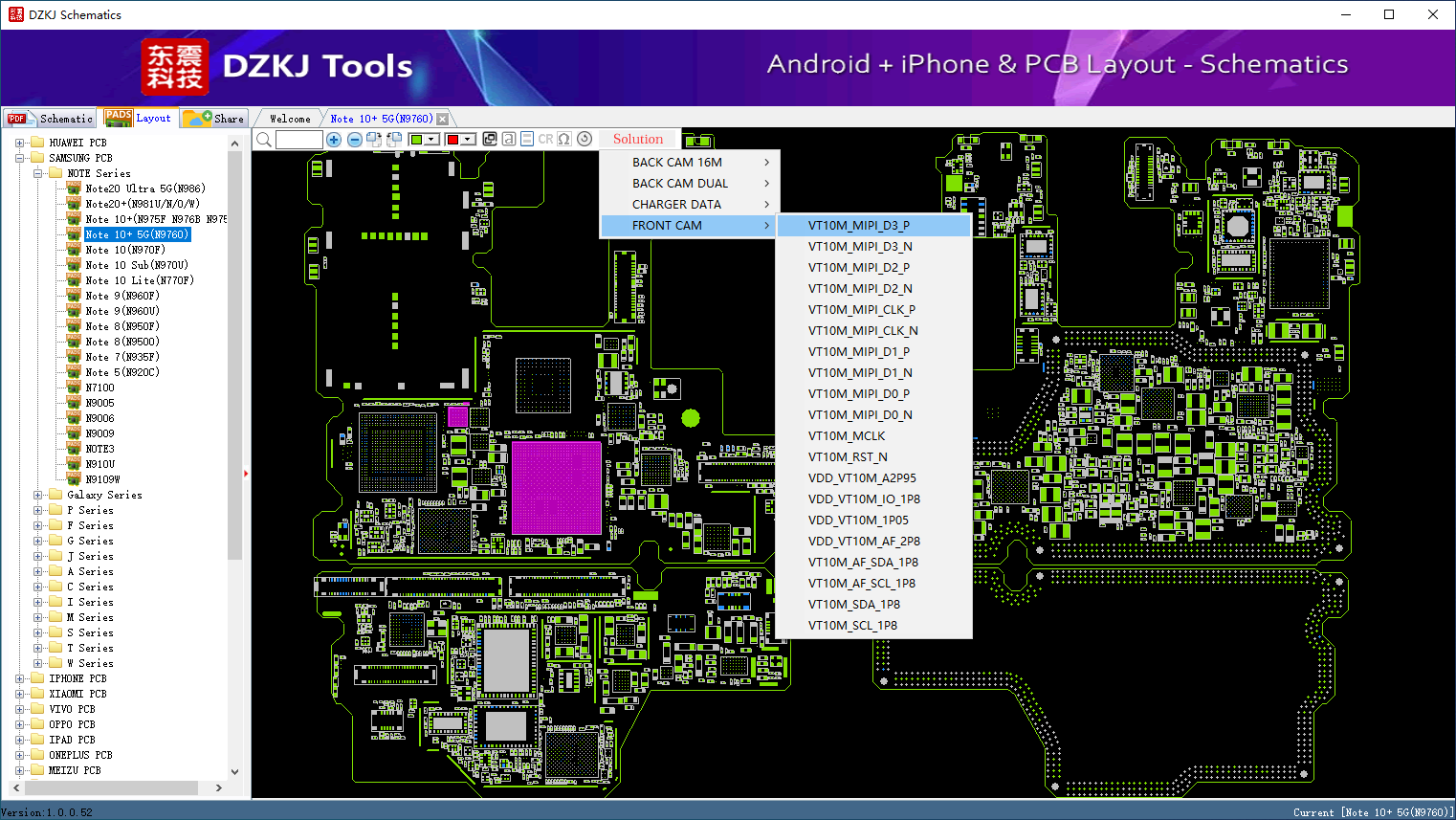Screen dimensions: 1456x820
Task: Select N9109W in tree
Action: [x=102, y=479]
